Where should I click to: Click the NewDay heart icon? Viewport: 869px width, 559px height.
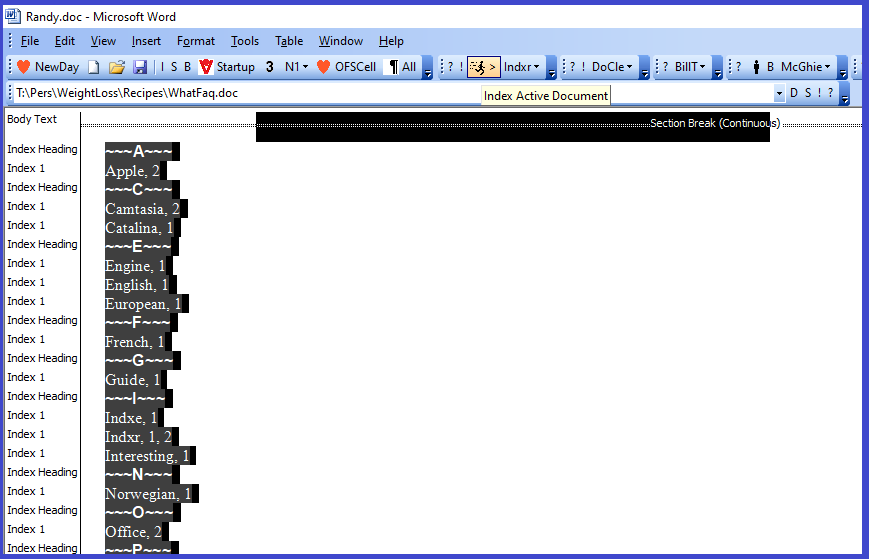click(23, 67)
